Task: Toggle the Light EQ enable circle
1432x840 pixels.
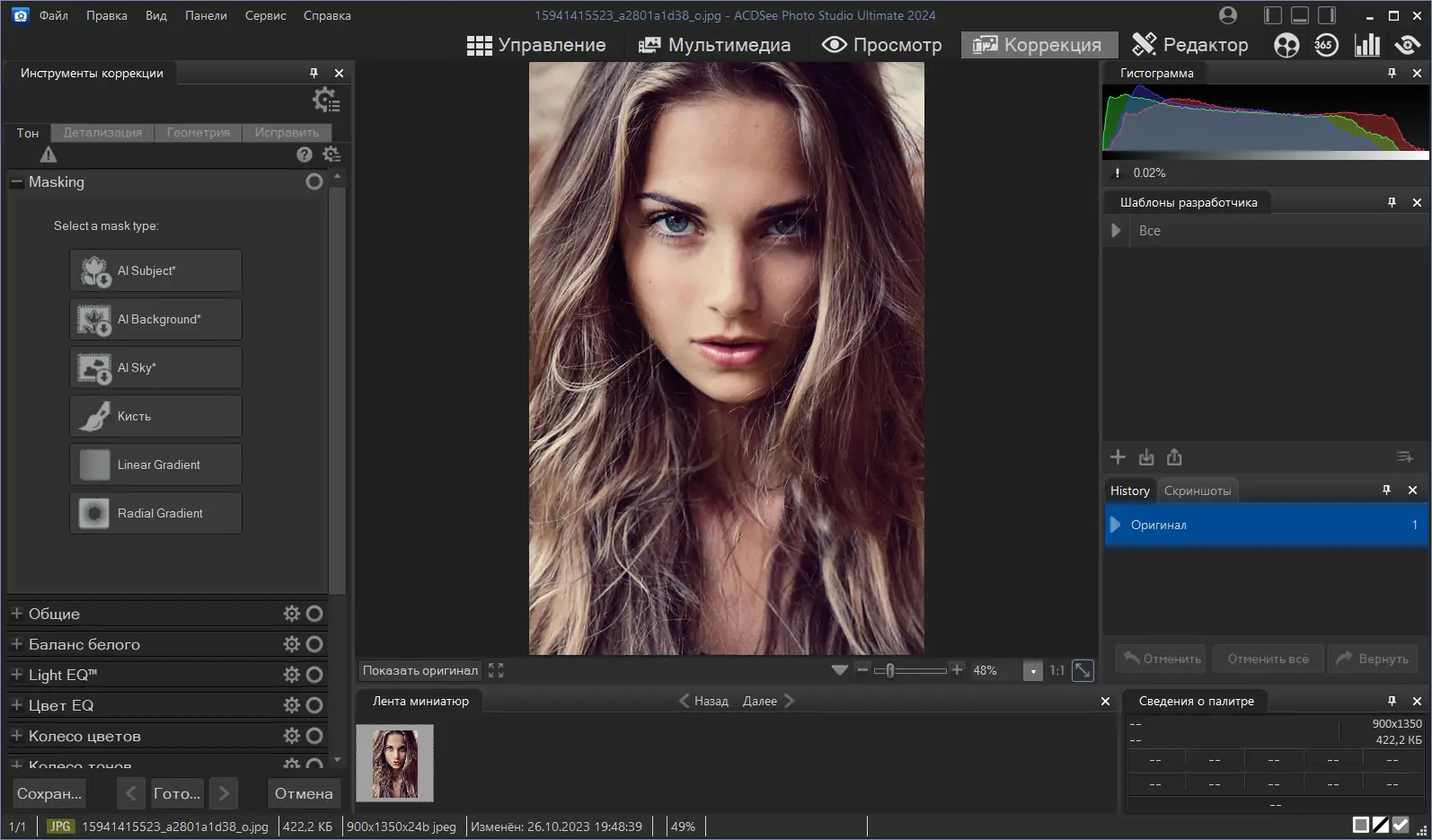Action: 314,675
